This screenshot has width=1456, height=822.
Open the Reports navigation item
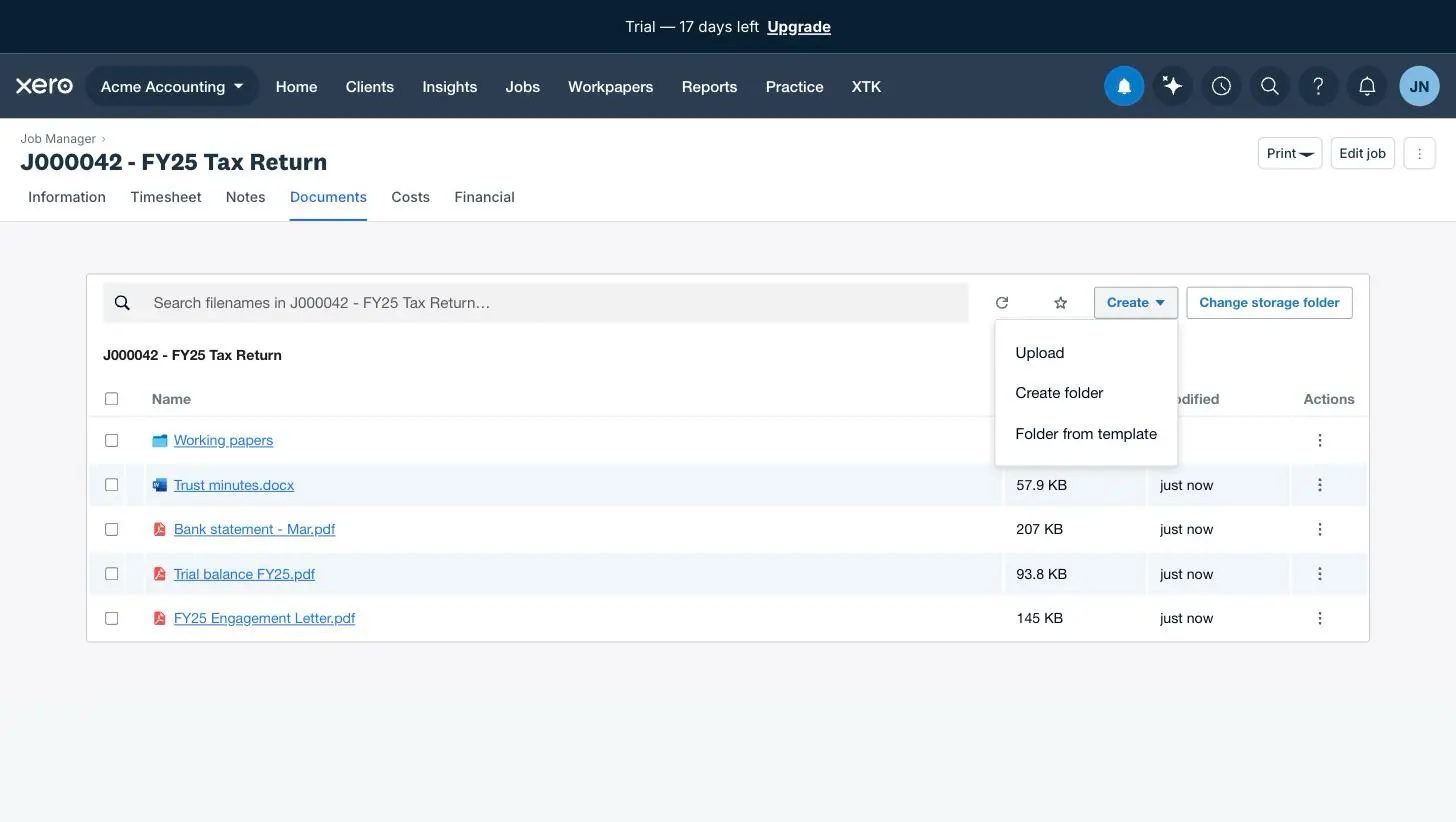[709, 87]
